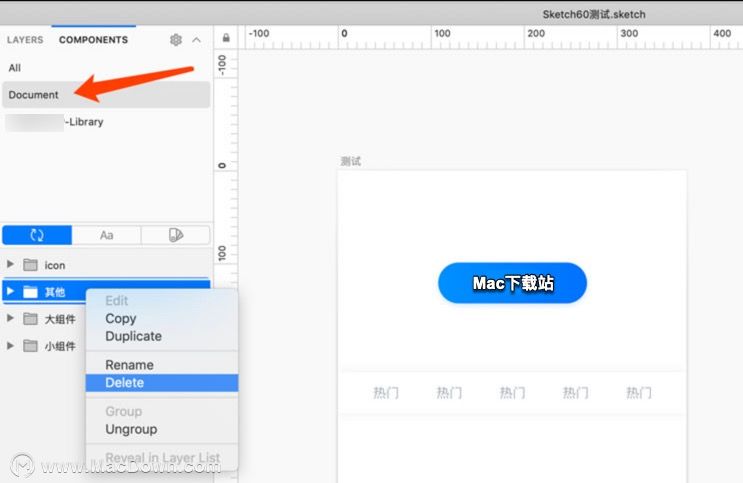Expand the selected 其他 group triangle

click(x=11, y=292)
